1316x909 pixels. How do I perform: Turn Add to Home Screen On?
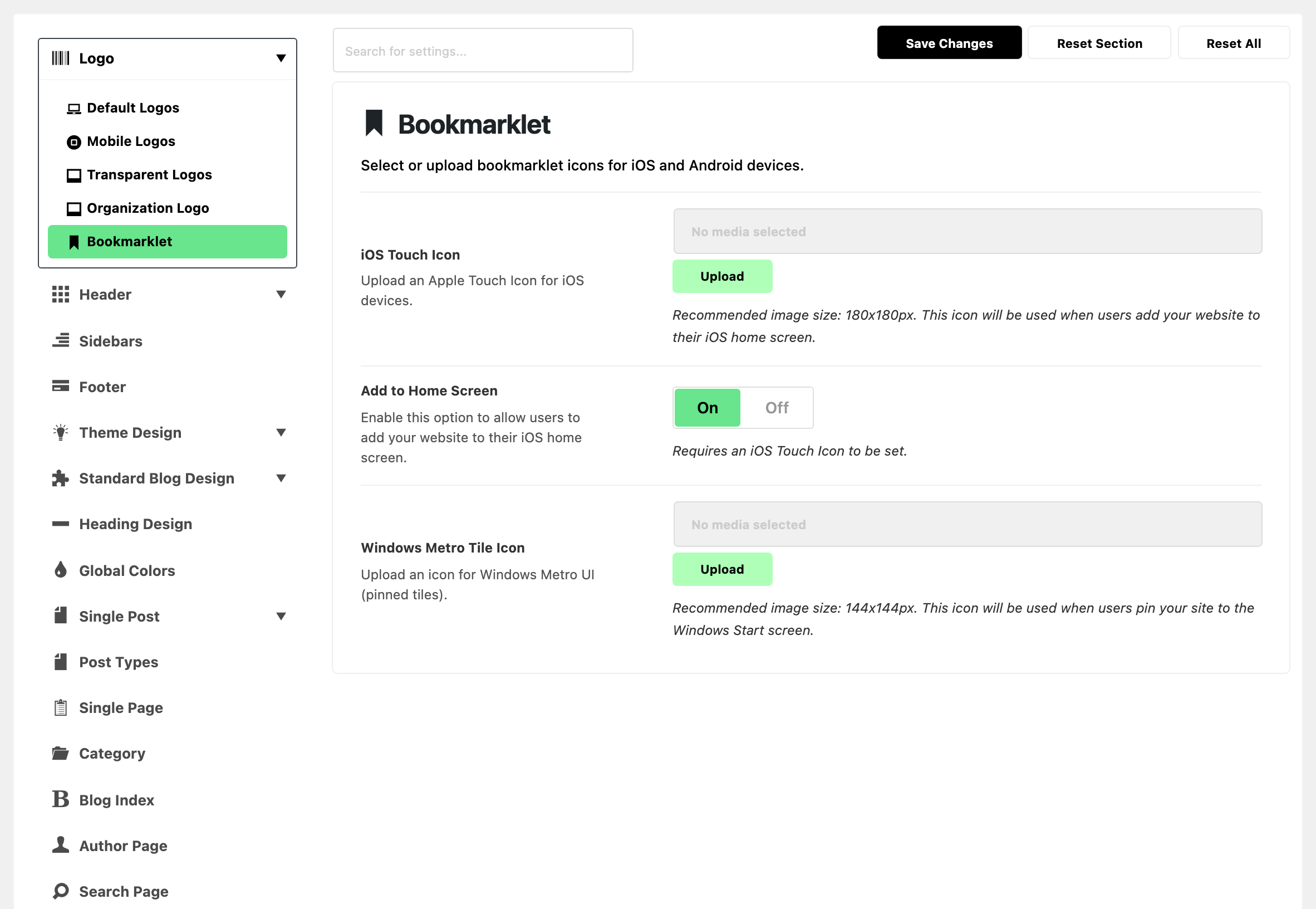708,408
